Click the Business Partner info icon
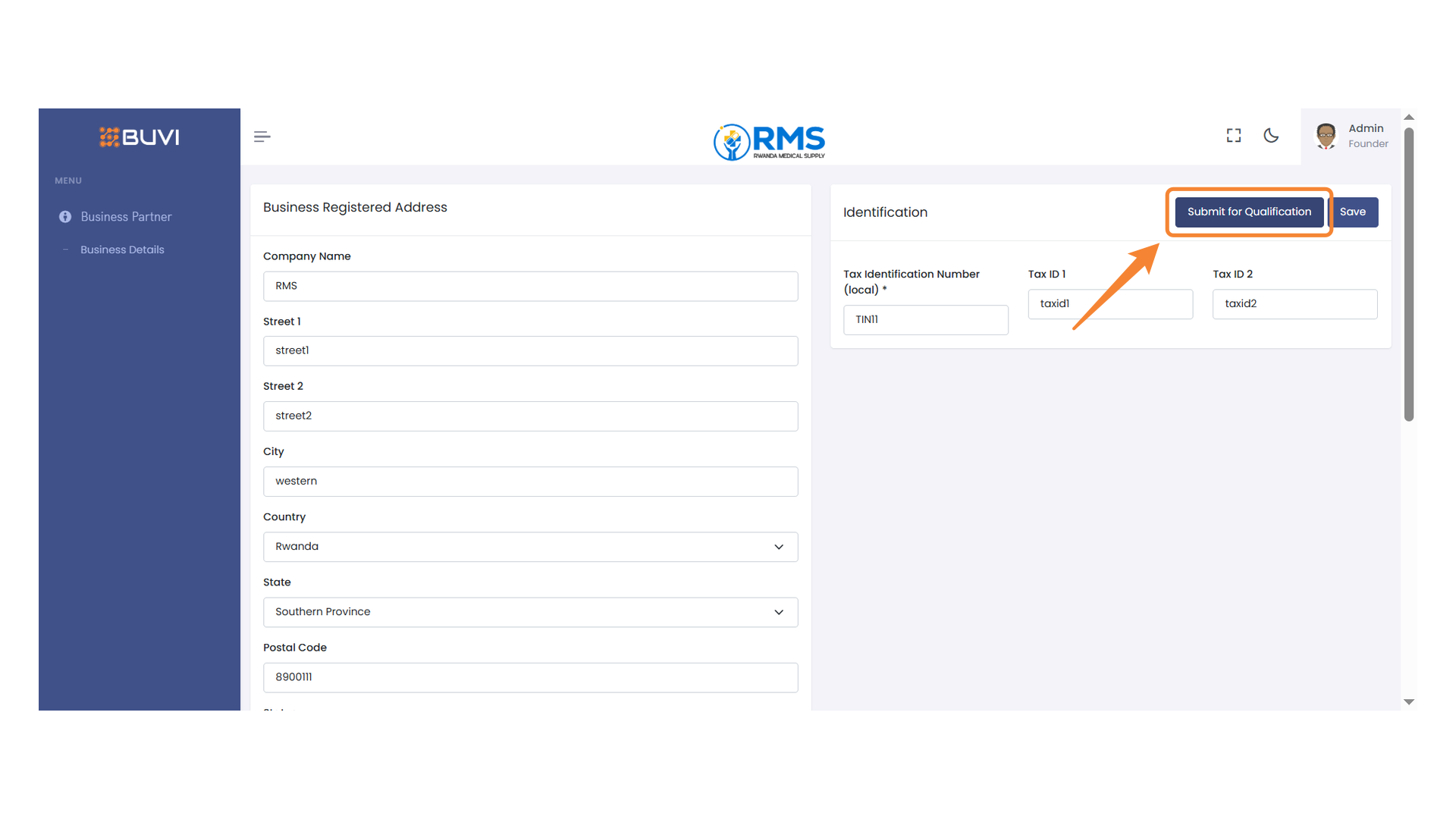This screenshot has height=819, width=1456. coord(65,217)
